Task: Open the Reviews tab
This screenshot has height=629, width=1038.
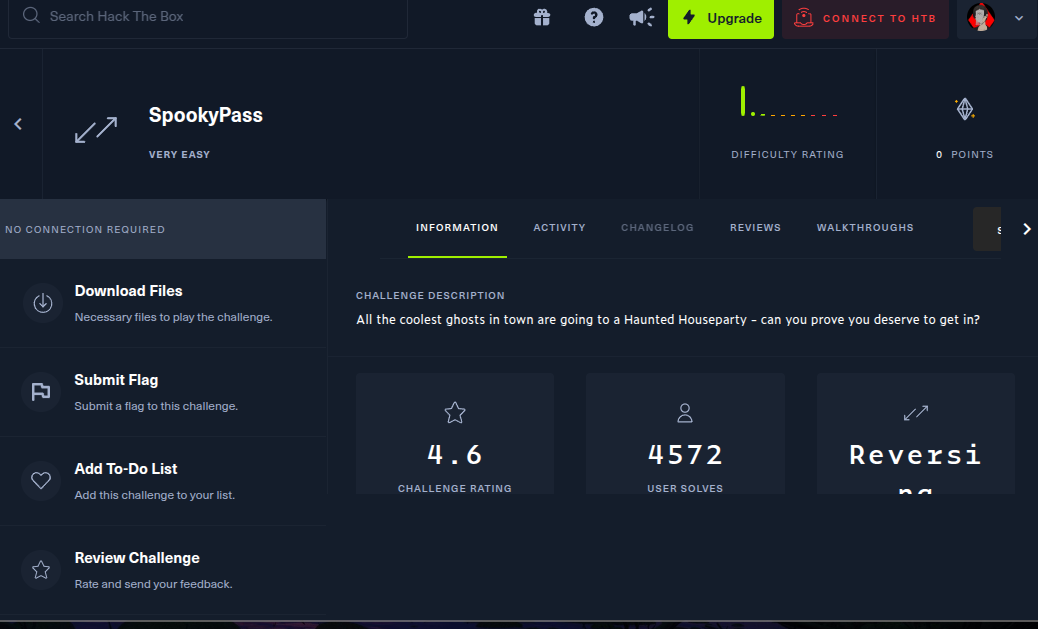Action: pos(755,228)
